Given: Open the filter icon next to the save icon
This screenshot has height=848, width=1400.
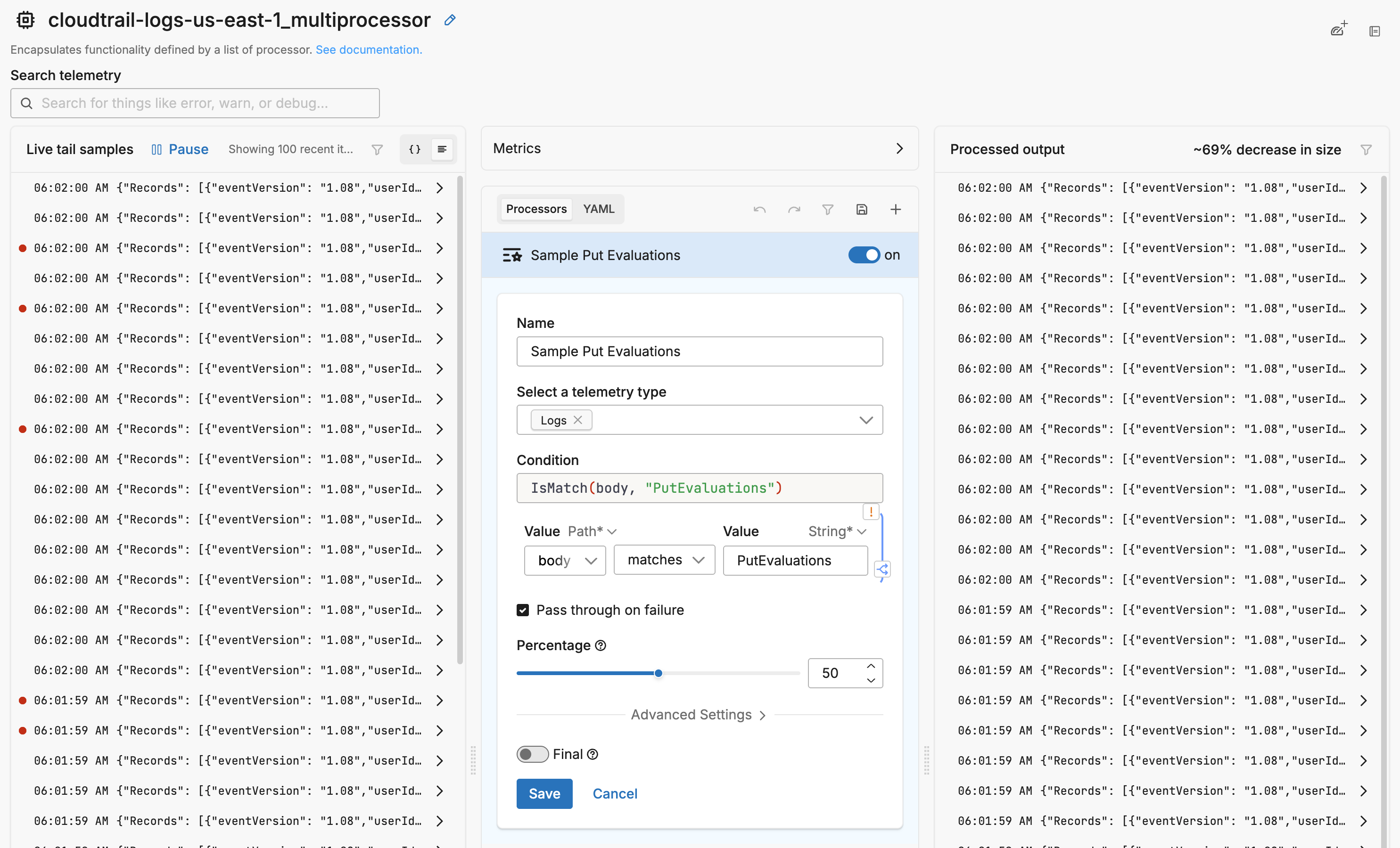Looking at the screenshot, I should click(x=827, y=209).
